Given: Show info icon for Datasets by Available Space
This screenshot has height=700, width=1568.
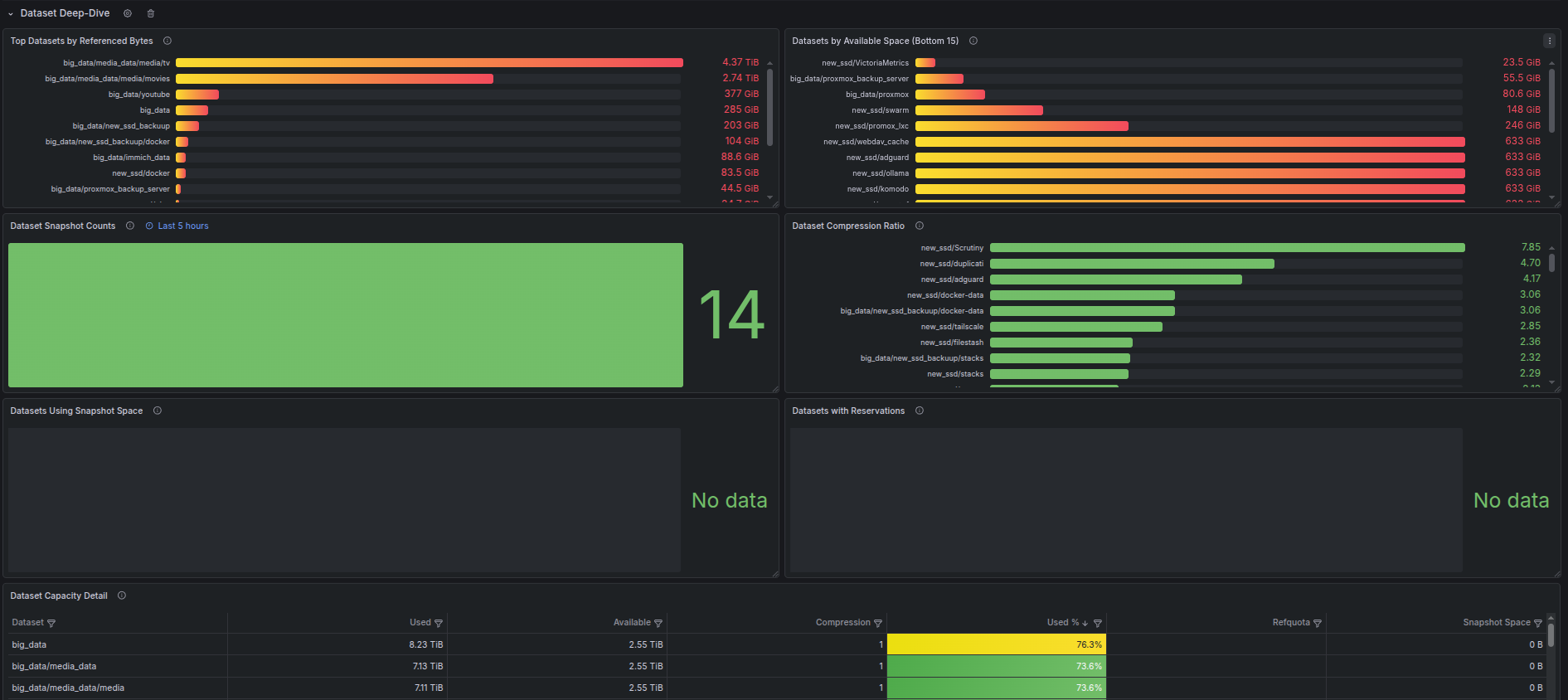Looking at the screenshot, I should 973,41.
